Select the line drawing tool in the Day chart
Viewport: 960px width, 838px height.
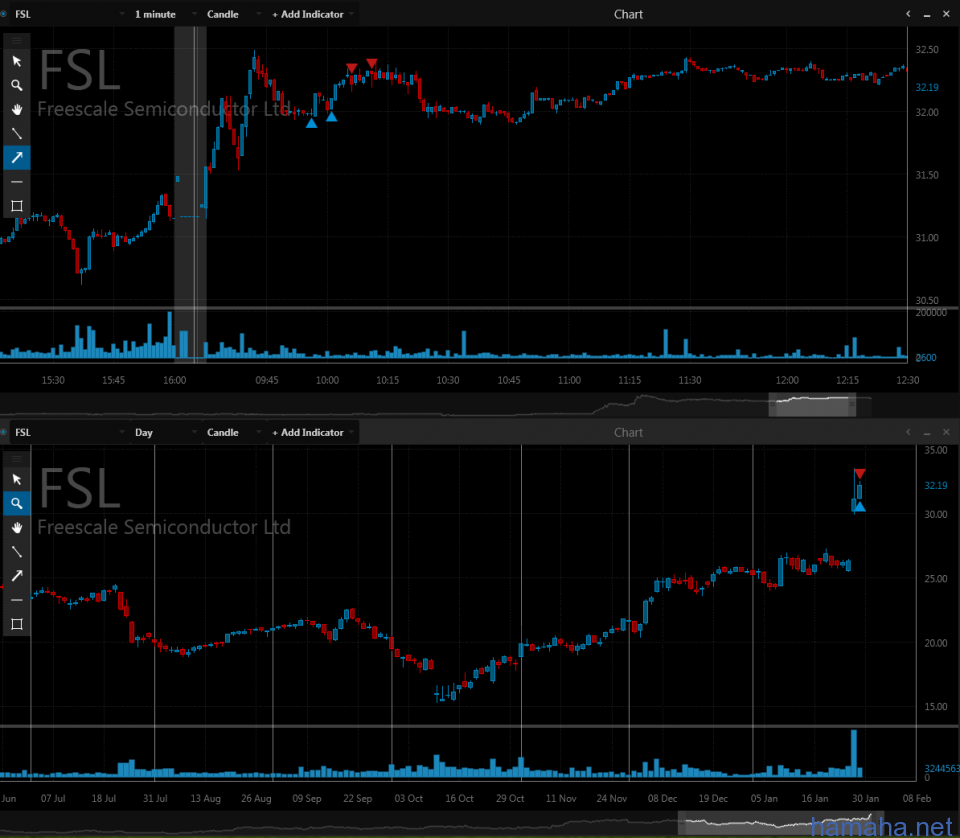17,552
